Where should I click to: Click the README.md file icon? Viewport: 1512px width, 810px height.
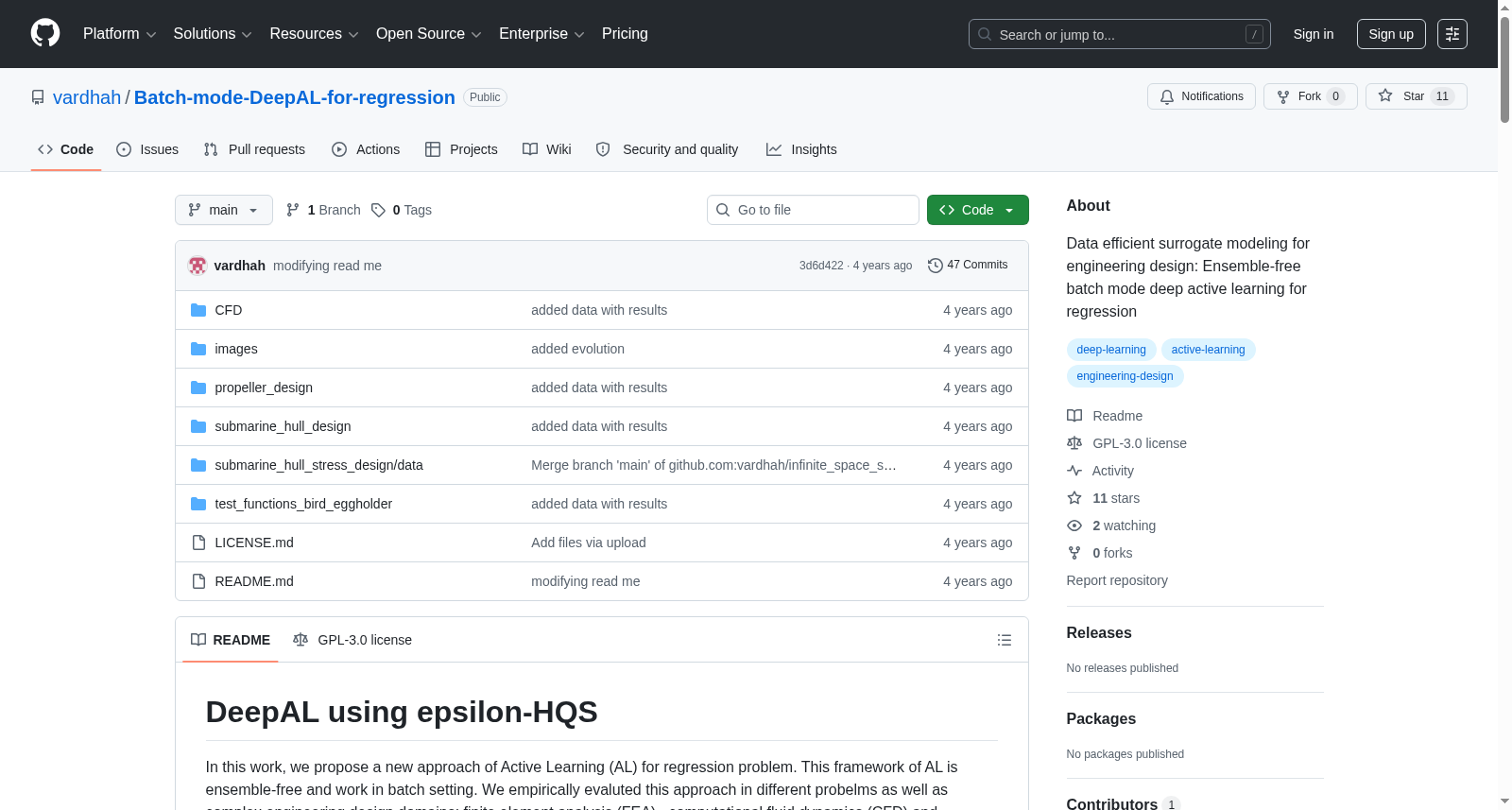click(198, 581)
